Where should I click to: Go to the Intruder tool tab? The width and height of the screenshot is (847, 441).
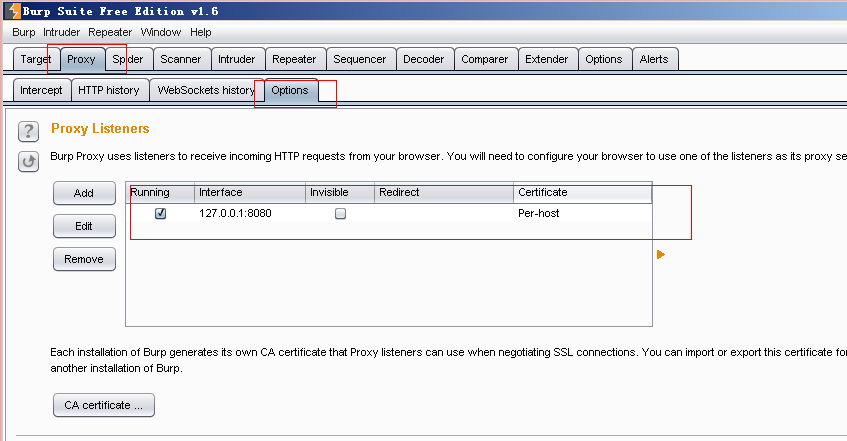point(237,59)
